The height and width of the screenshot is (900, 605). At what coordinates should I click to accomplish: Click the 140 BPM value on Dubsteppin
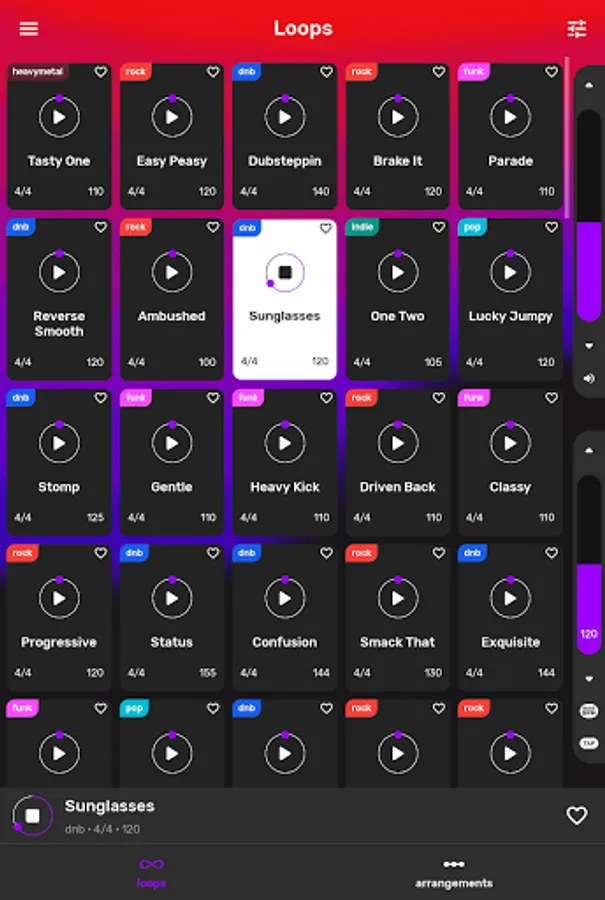tap(321, 191)
